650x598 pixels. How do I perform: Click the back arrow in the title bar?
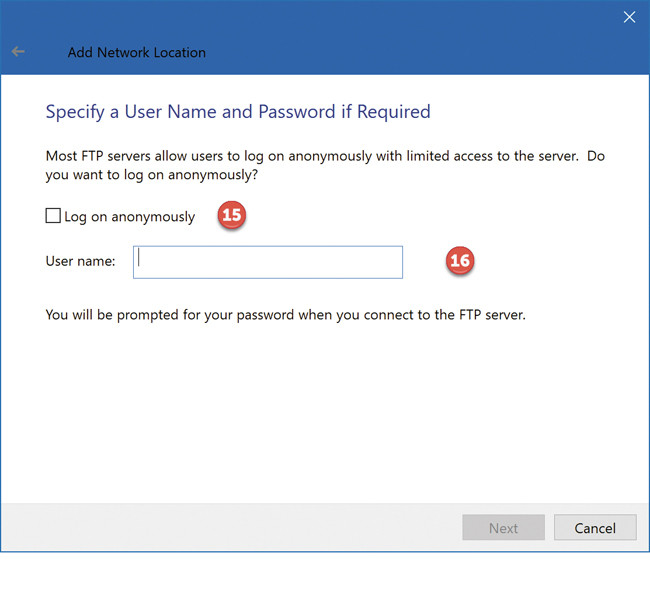click(x=18, y=52)
